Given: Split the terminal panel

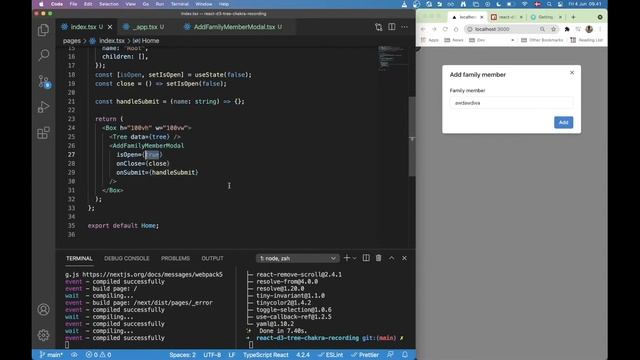Looking at the screenshot, I should point(366,258).
